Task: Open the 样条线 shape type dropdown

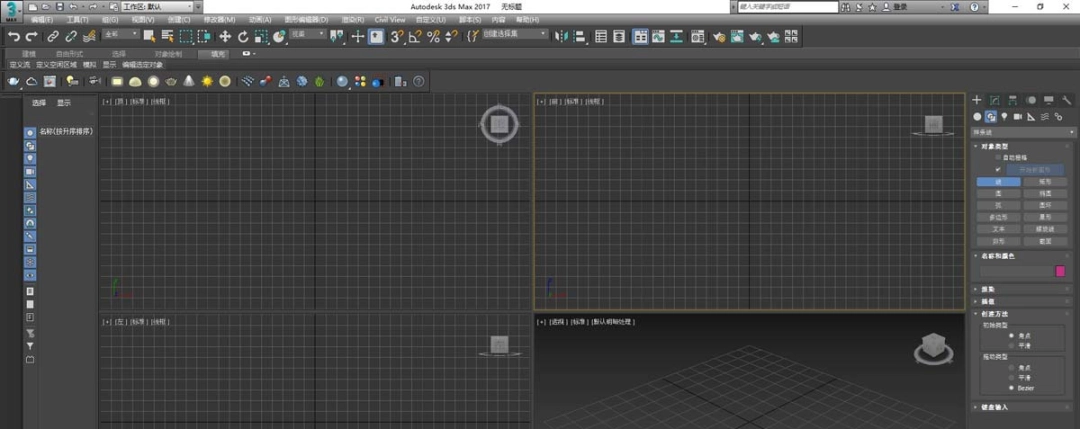Action: coord(1023,132)
